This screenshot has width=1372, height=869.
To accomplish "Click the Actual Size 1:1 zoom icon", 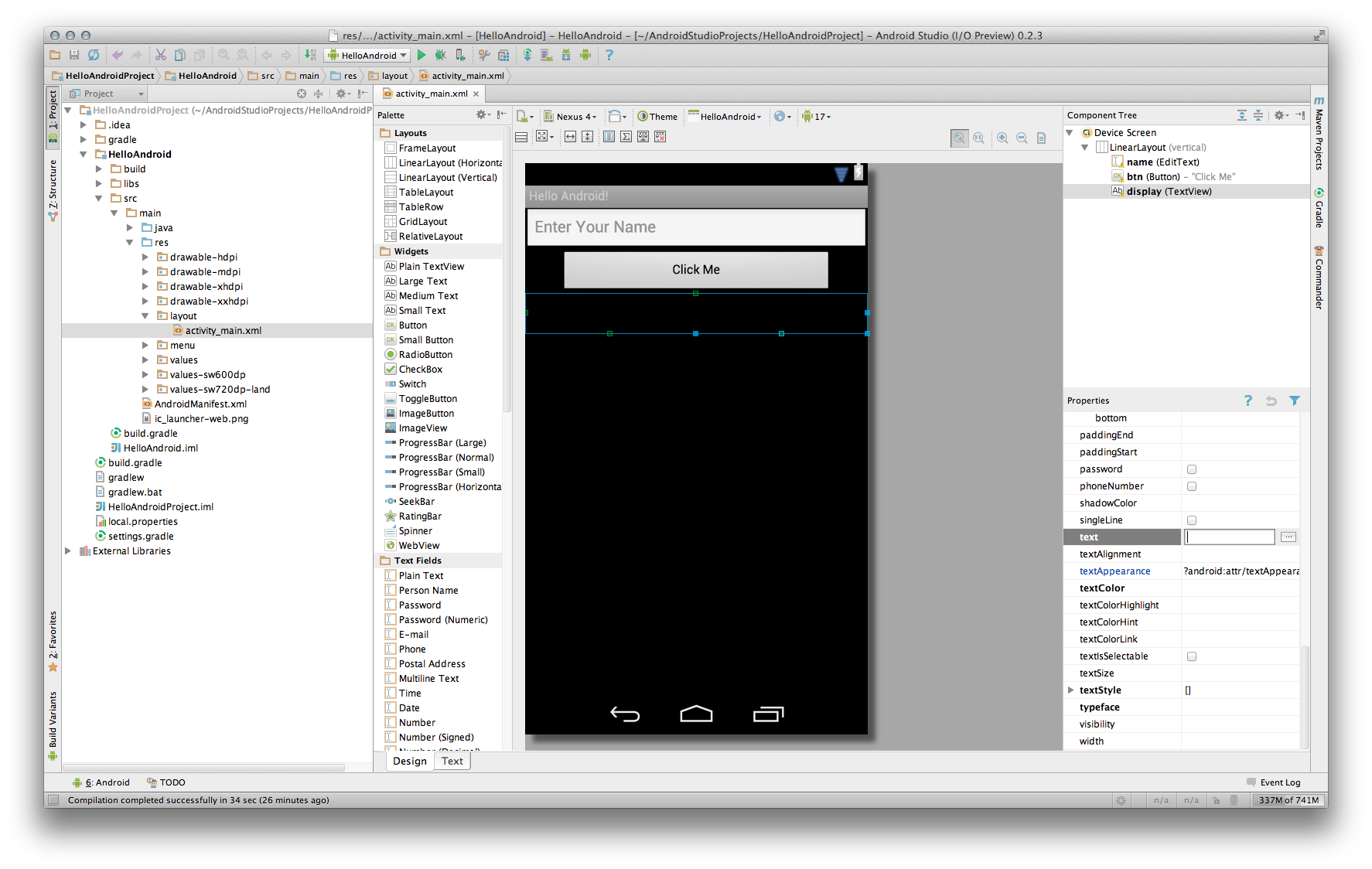I will coord(979,138).
